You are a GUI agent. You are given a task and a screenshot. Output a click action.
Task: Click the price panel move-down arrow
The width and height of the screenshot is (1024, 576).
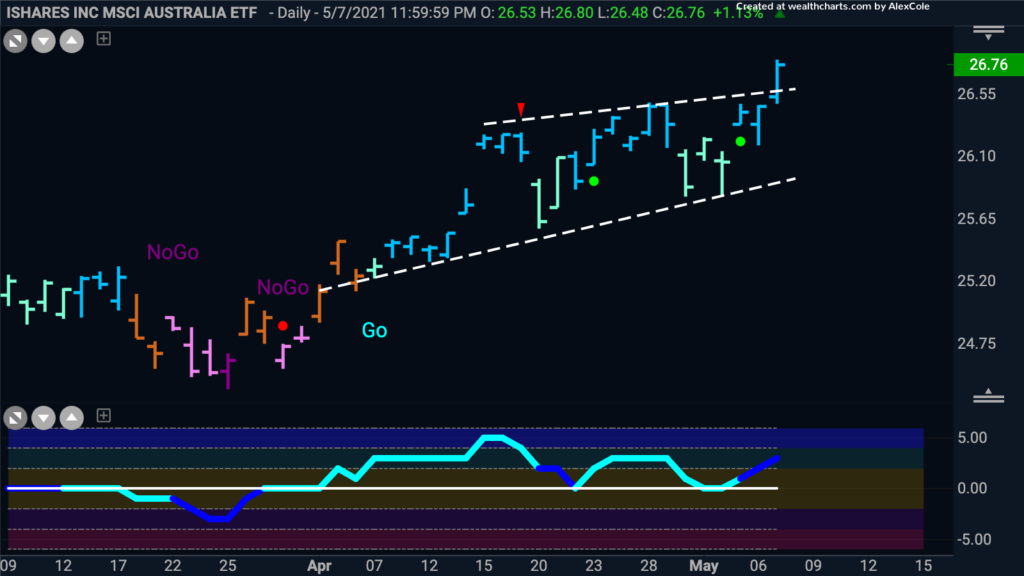click(44, 42)
